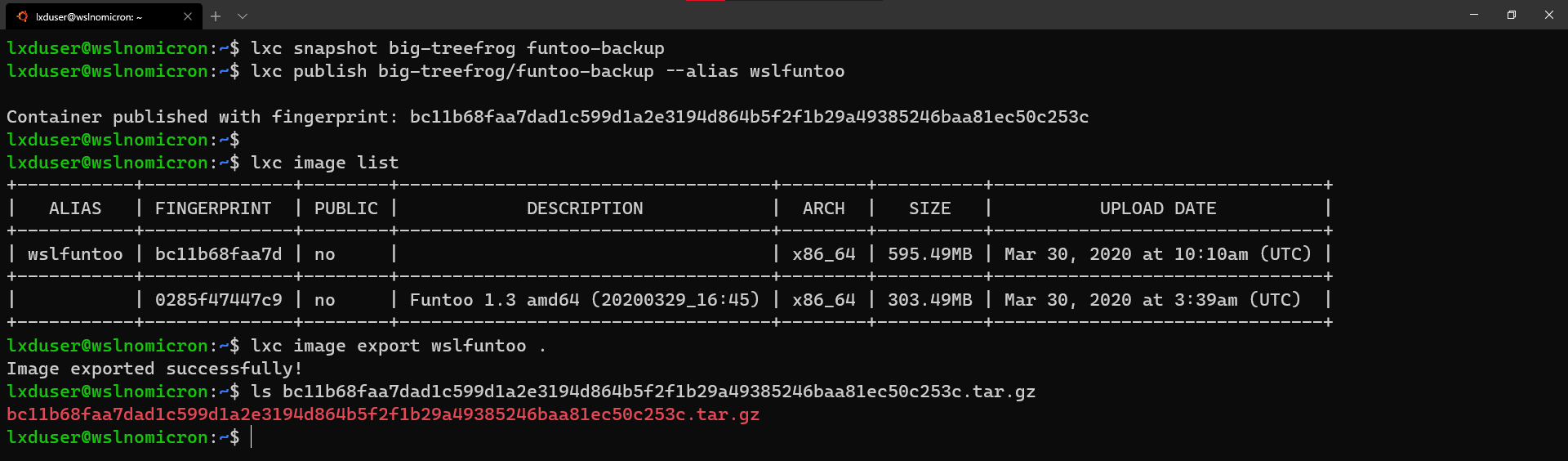The width and height of the screenshot is (1568, 461).
Task: Close the terminal window
Action: pos(1549,15)
